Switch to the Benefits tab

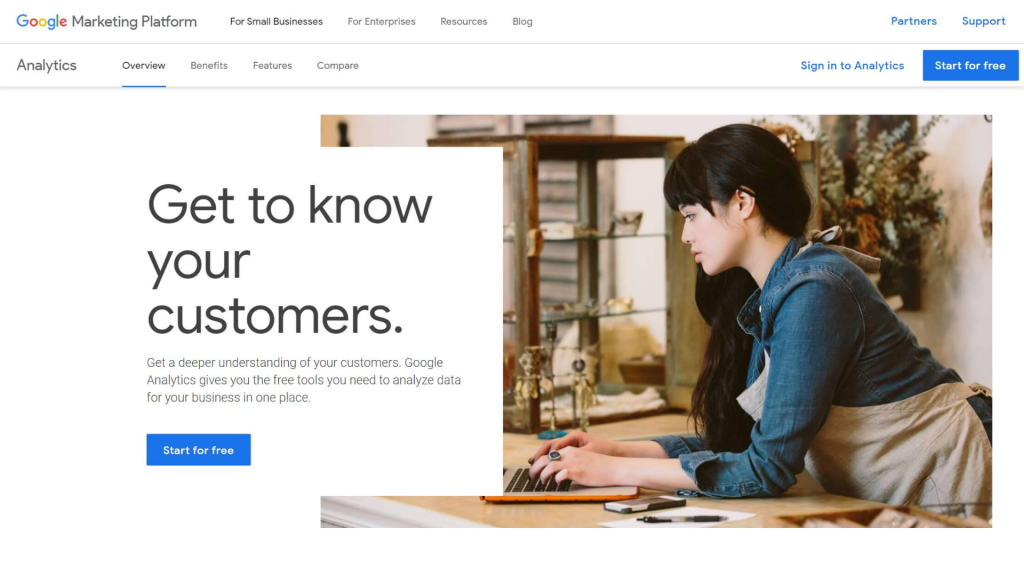coord(209,65)
